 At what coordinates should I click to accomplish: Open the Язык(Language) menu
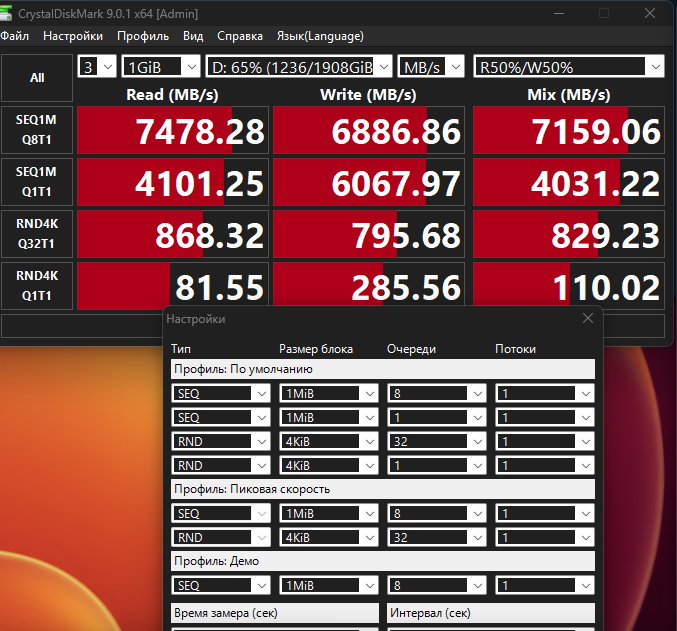pyautogui.click(x=320, y=36)
